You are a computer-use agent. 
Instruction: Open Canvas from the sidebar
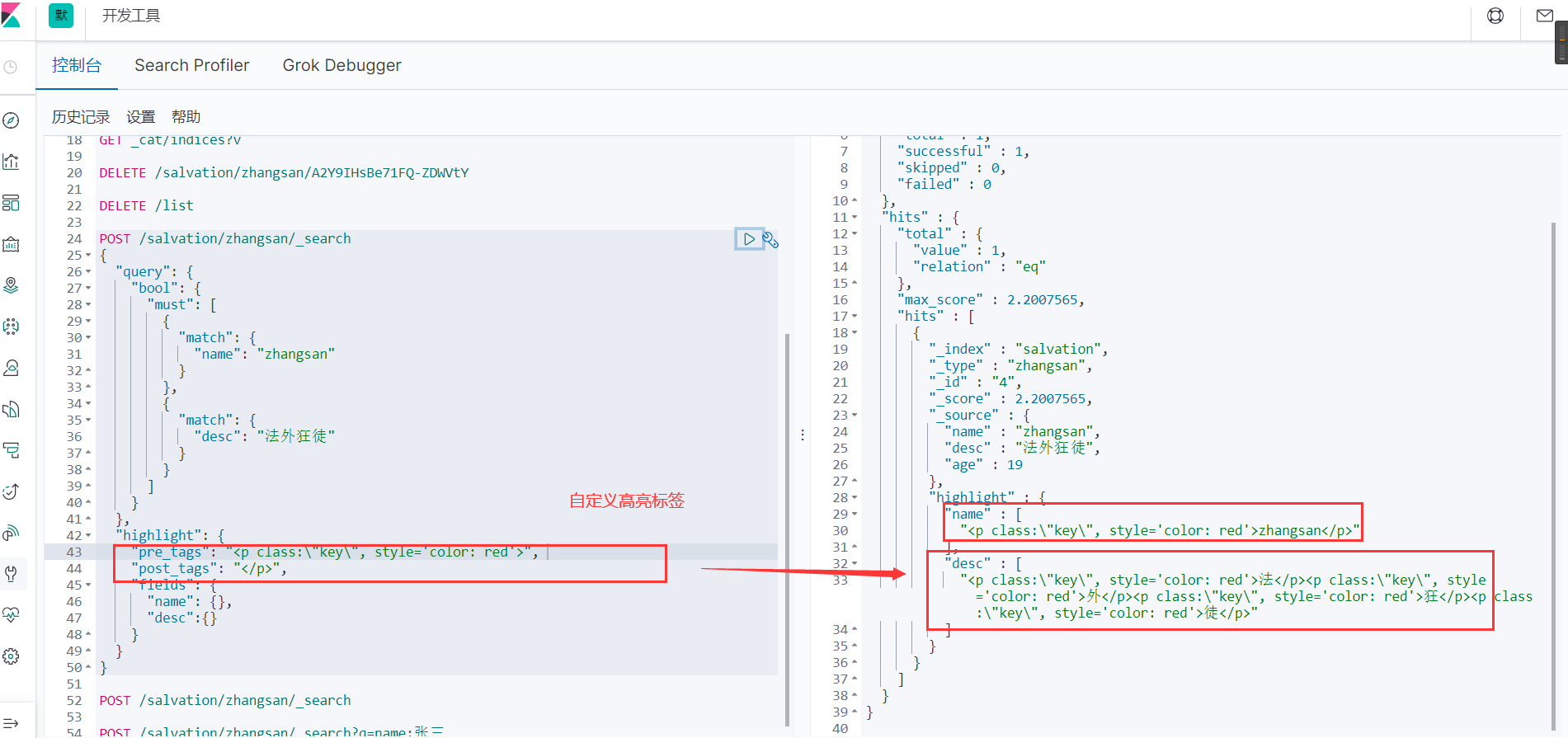coord(12,244)
